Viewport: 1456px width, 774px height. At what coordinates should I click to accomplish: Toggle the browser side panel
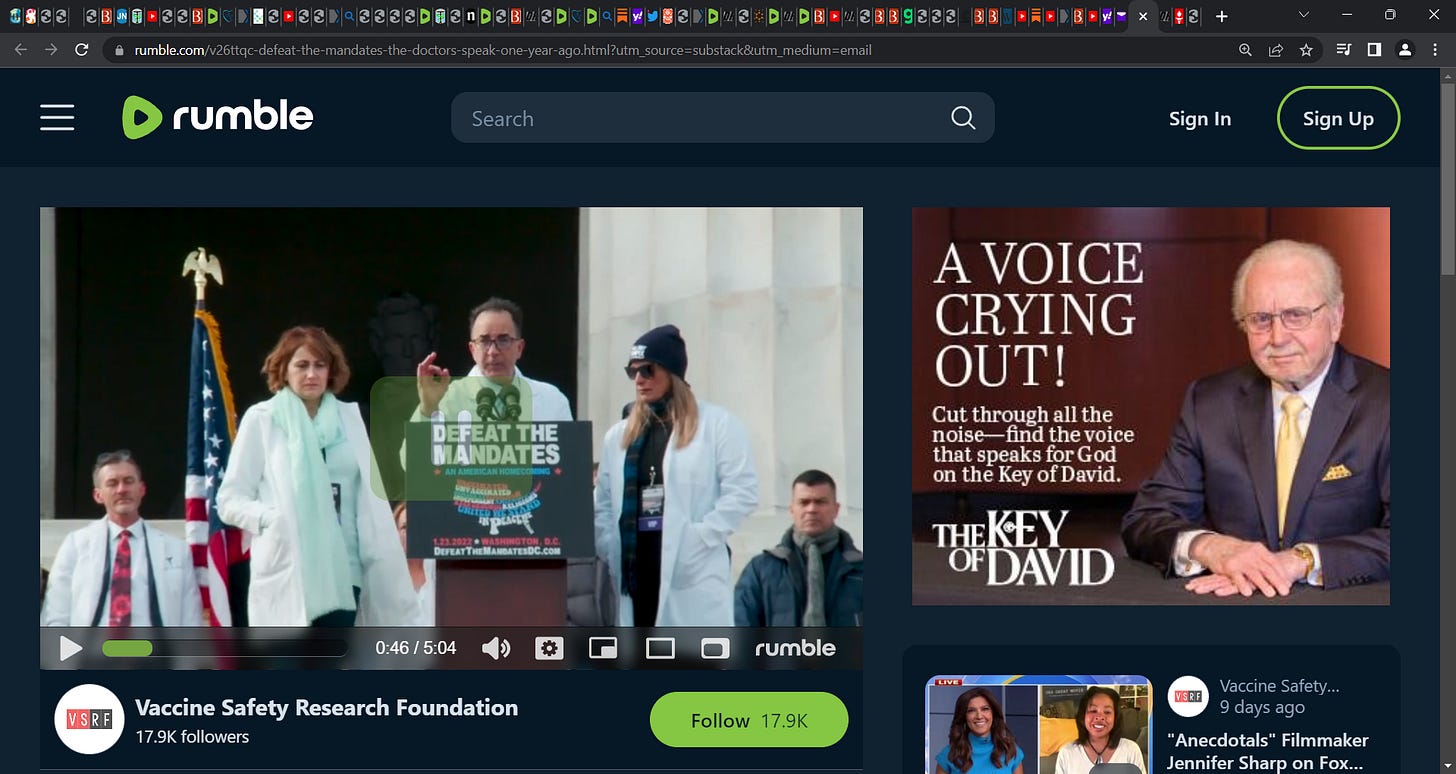click(x=1374, y=50)
